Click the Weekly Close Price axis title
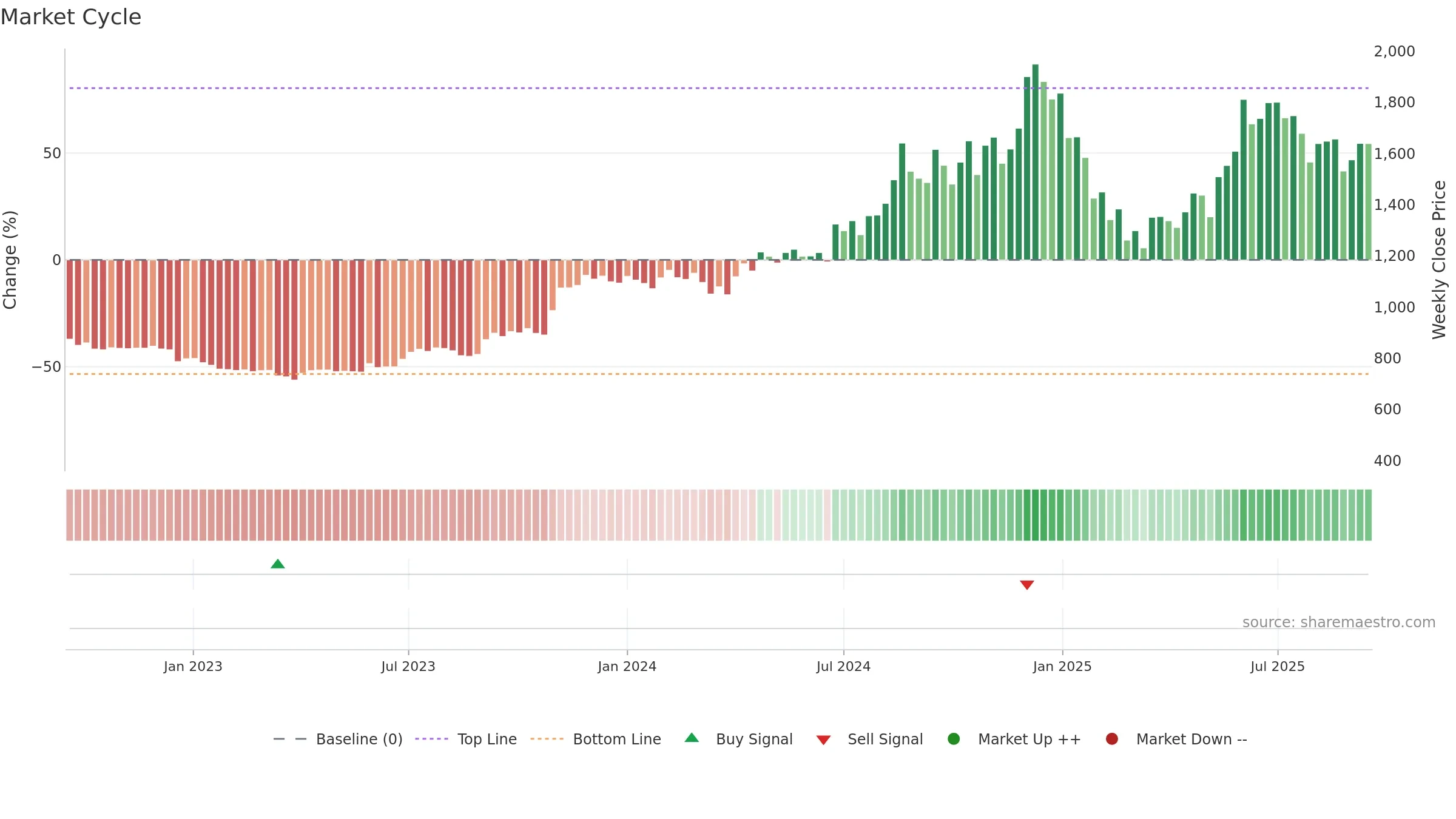 tap(1439, 260)
